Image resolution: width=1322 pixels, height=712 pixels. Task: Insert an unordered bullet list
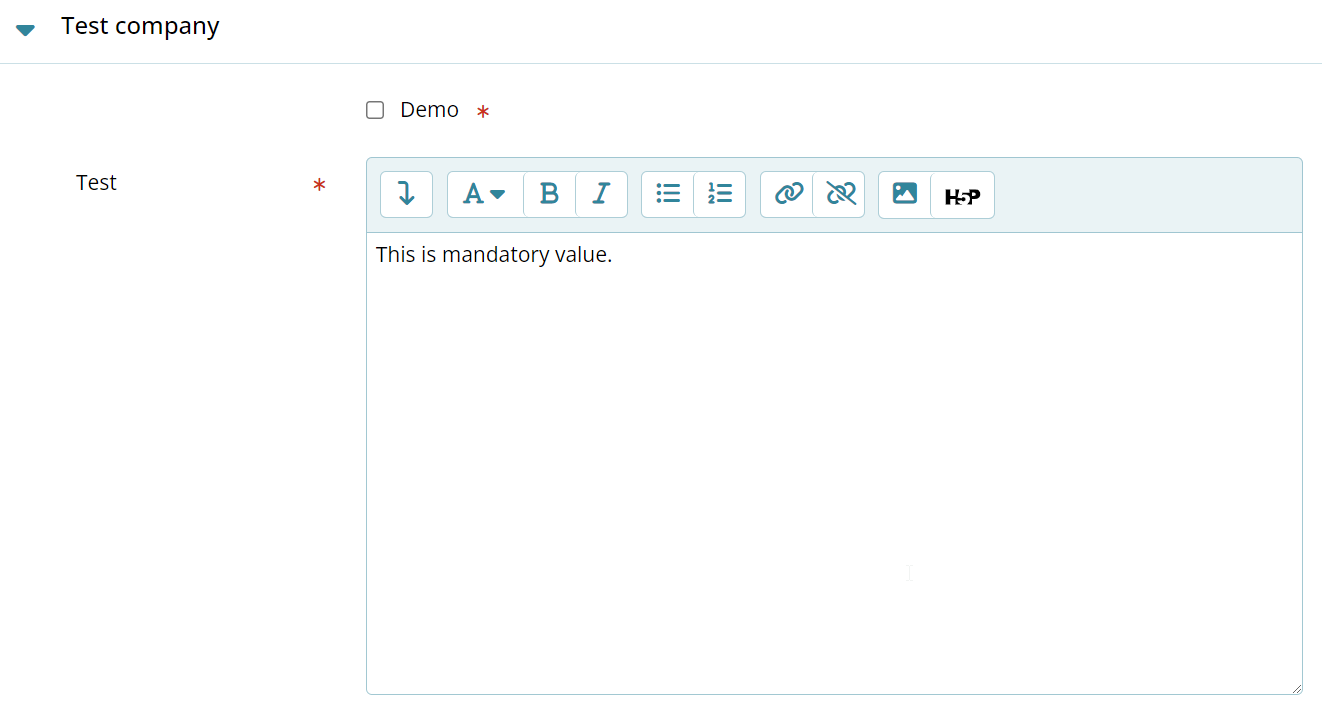(x=668, y=194)
